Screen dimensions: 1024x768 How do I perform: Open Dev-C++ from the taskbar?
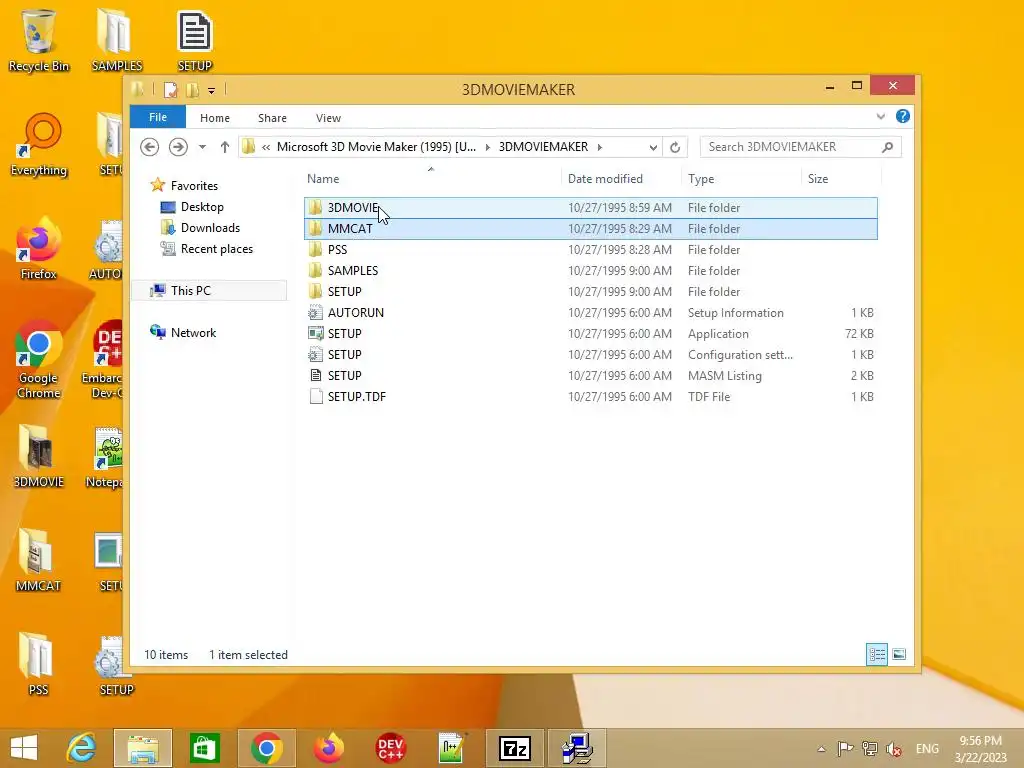[391, 748]
